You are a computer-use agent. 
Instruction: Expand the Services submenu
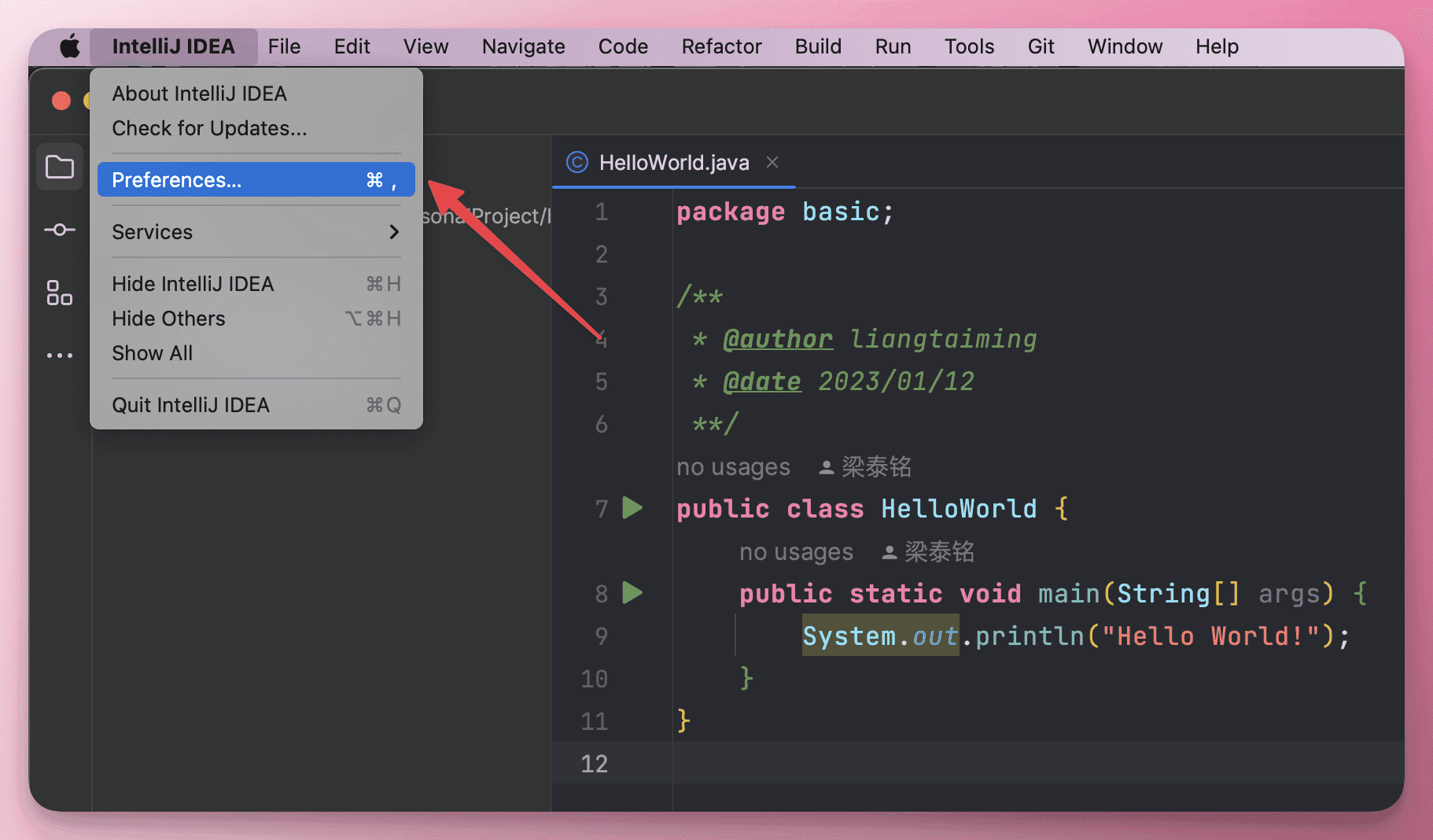tap(256, 232)
